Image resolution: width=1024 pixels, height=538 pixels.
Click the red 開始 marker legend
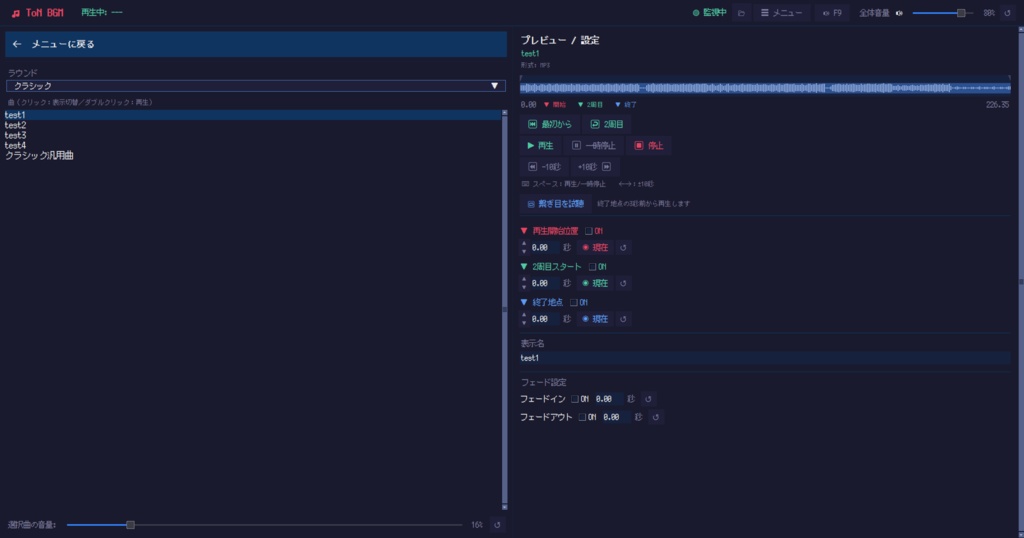(x=555, y=104)
